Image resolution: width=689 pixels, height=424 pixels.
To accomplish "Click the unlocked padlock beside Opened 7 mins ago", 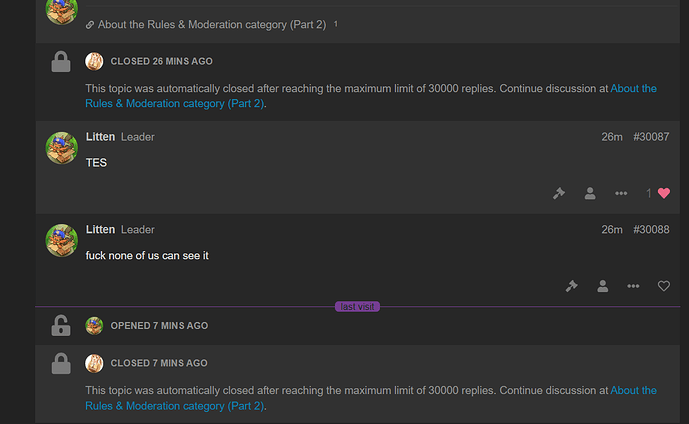I will coord(61,325).
